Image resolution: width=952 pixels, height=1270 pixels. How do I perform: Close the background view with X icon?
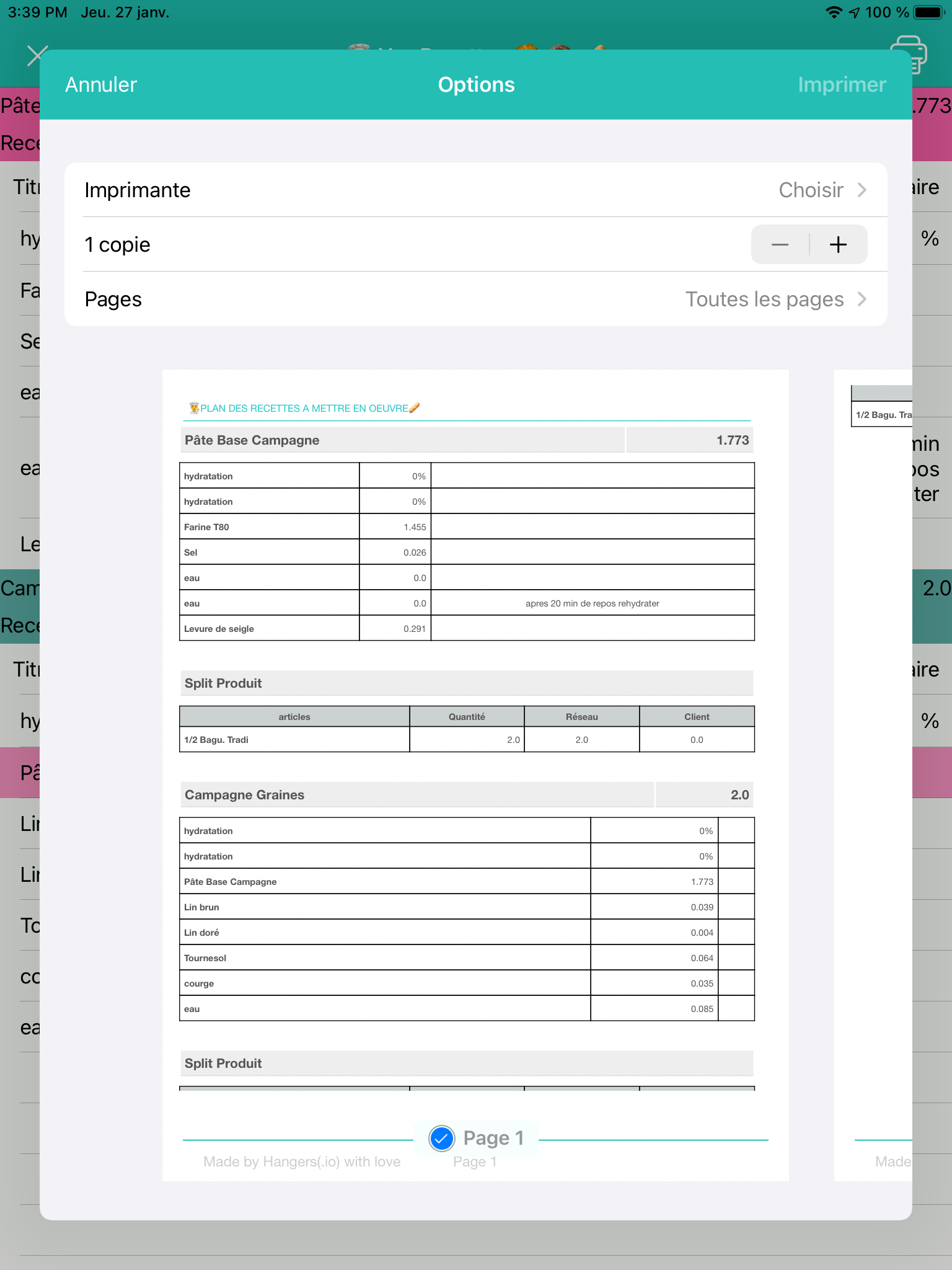tap(37, 56)
